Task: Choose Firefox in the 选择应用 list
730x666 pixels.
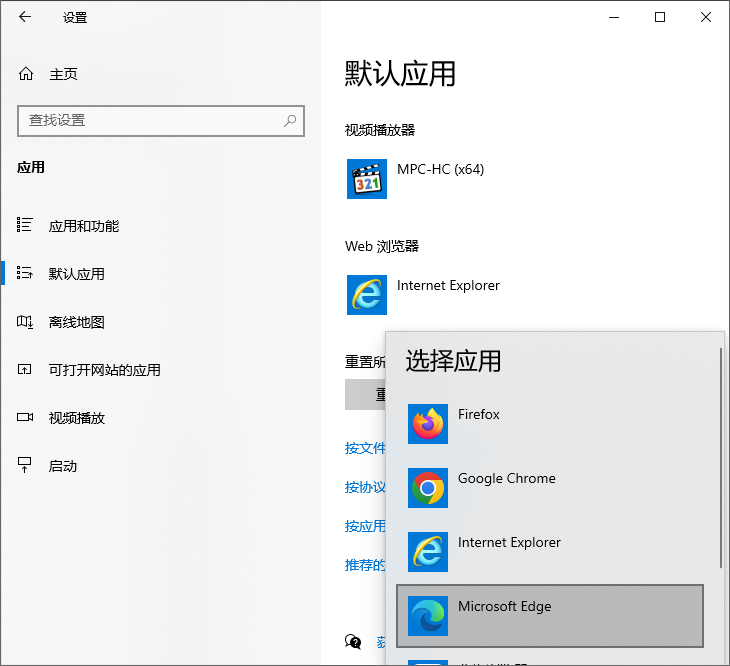Action: point(550,424)
